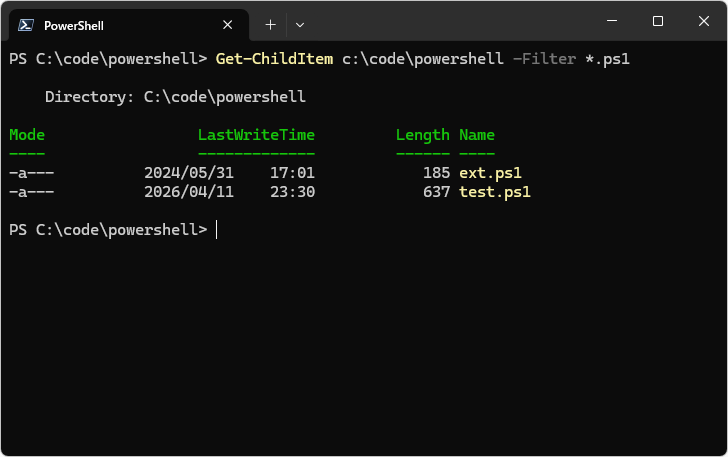
Task: Click the PowerShell icon in the tab
Action: point(27,25)
